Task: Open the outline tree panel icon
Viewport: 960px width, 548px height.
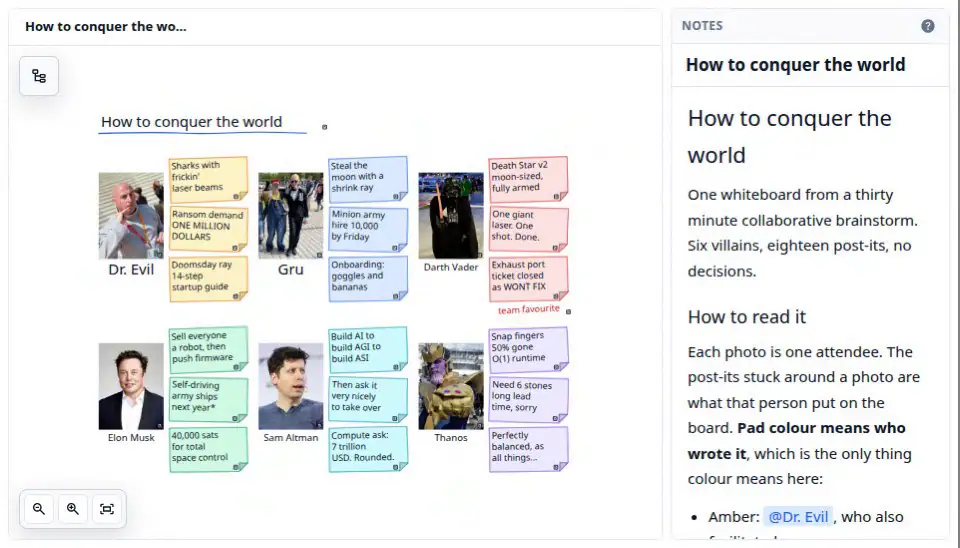Action: click(x=39, y=76)
